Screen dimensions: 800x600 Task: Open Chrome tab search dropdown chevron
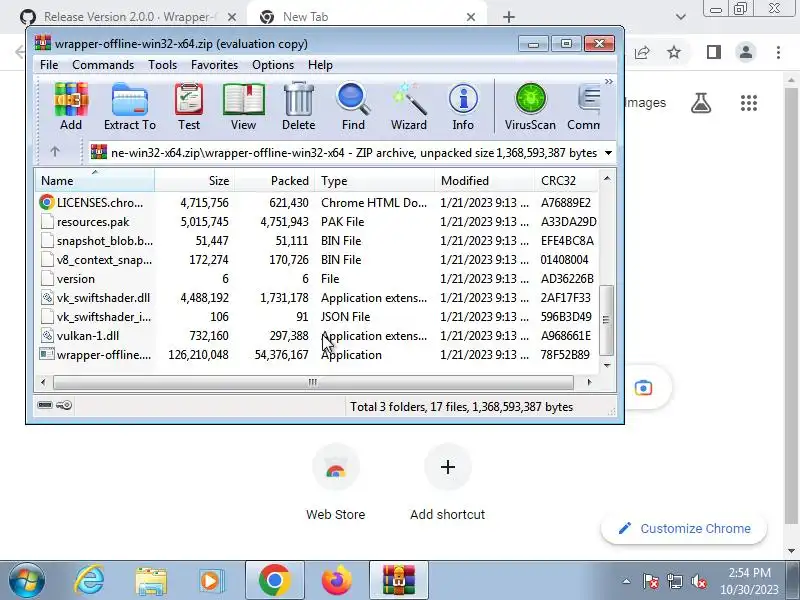681,17
